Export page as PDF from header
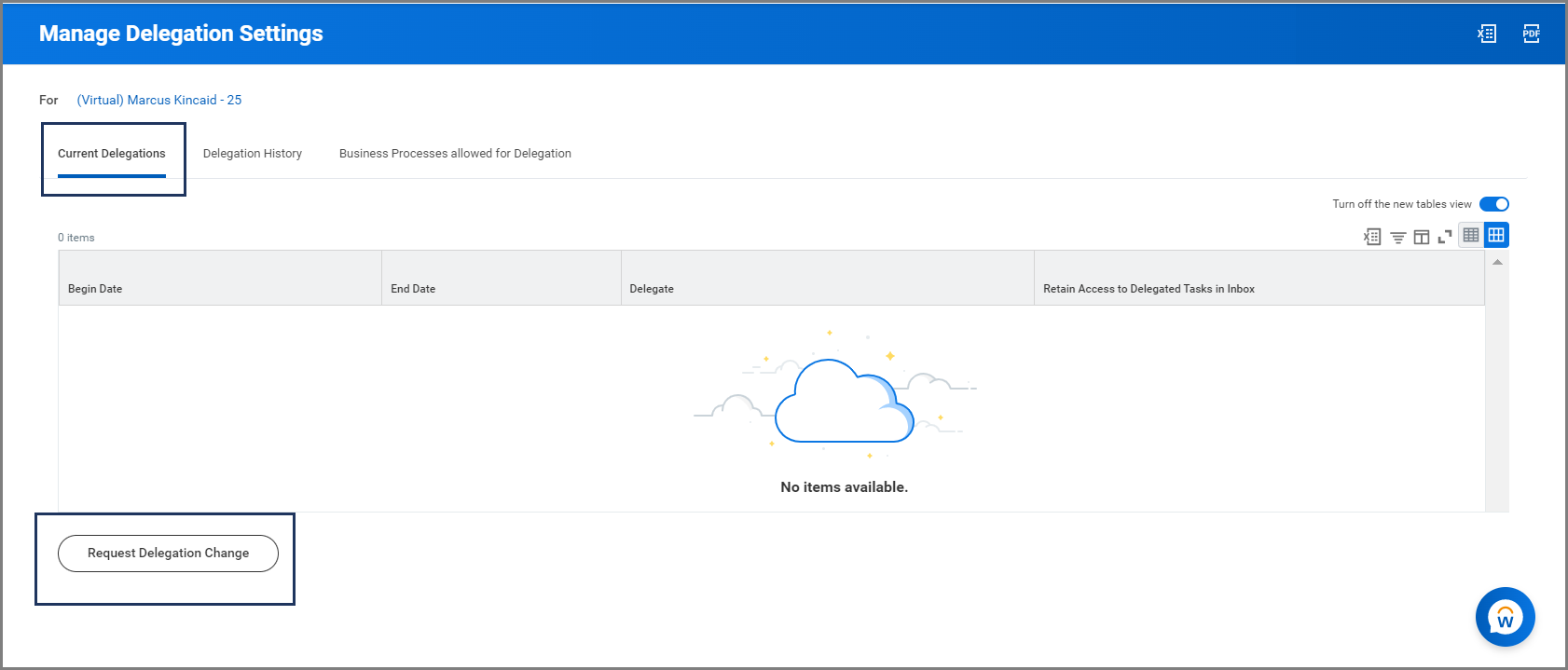This screenshot has height=670, width=1568. pos(1531,34)
